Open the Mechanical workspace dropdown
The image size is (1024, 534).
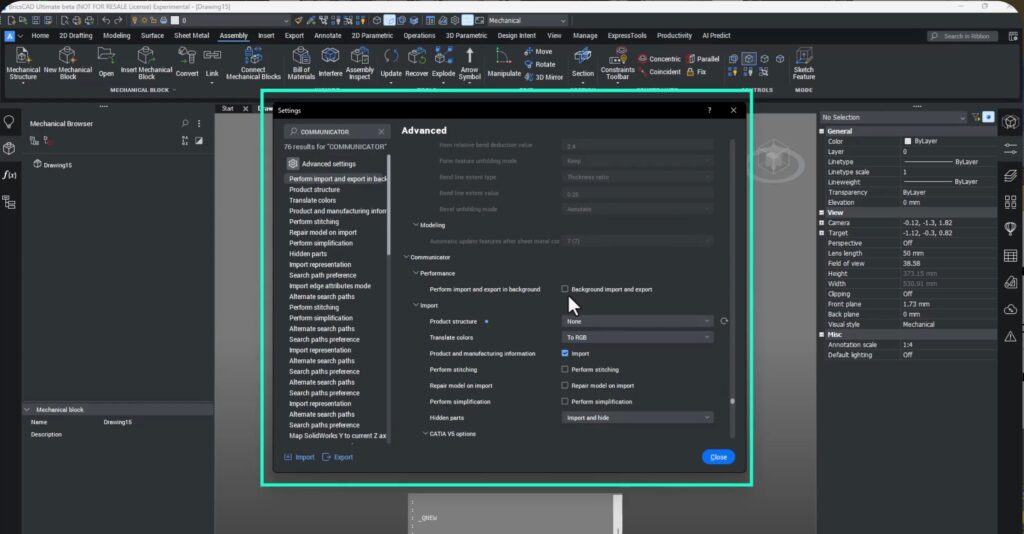[x=527, y=20]
